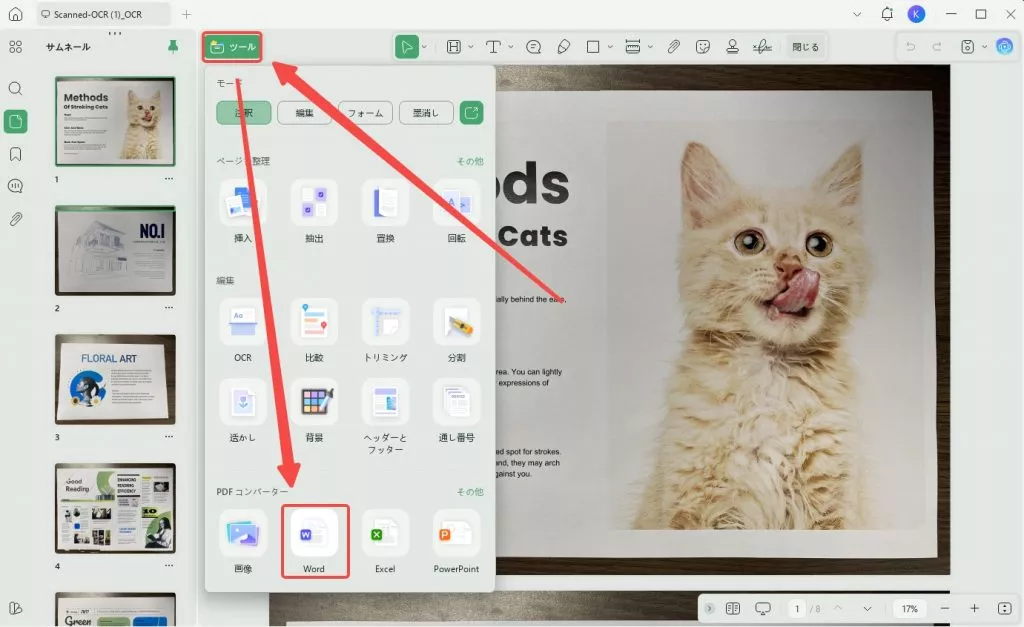This screenshot has height=627, width=1024.
Task: Select the rectangle shape tool
Action: [593, 47]
